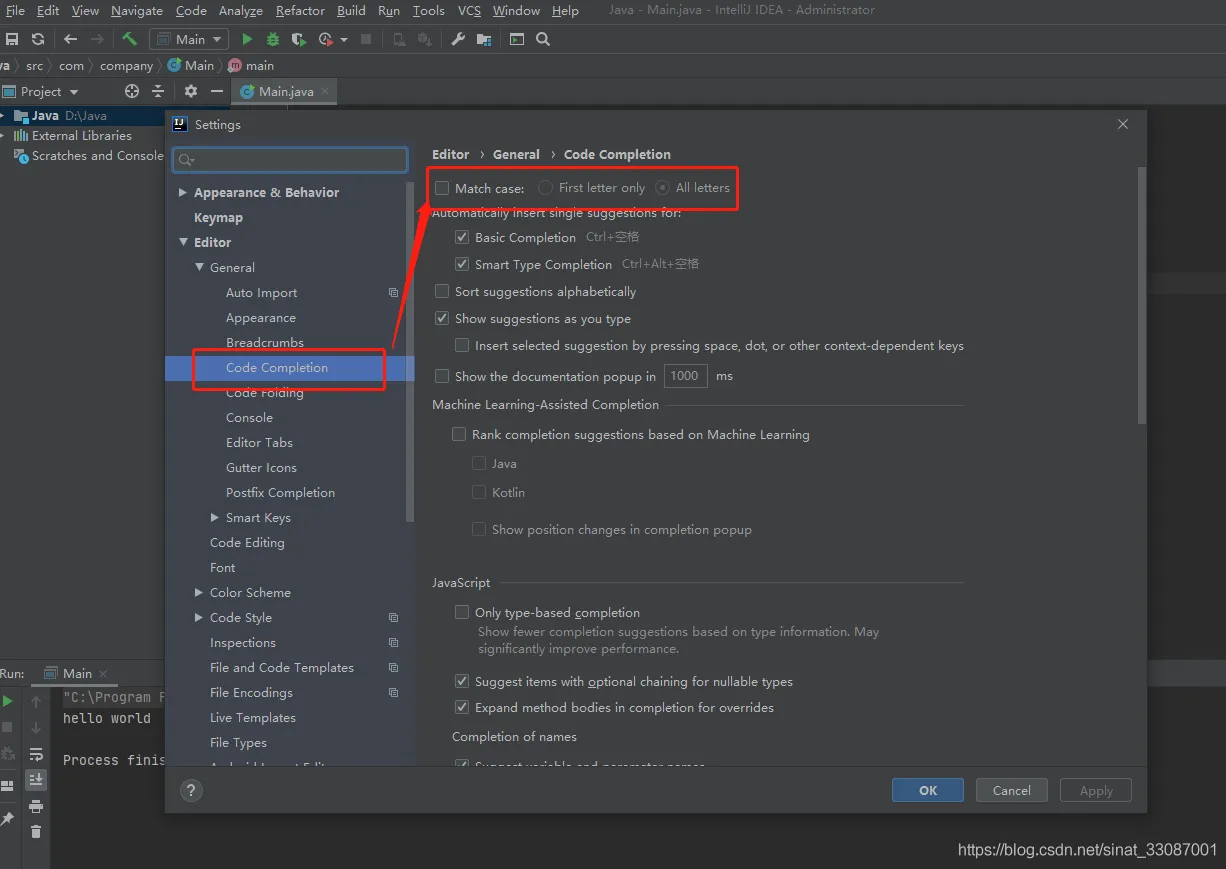
Task: Click the Run panel restore layout icon
Action: point(8,786)
